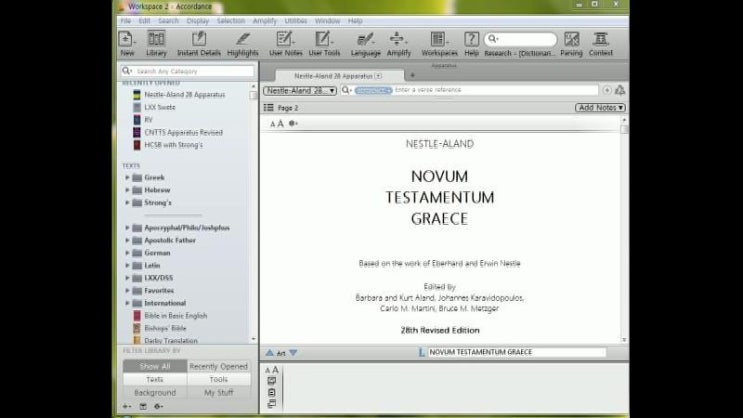Select the Show All library filter
743x418 pixels.
point(154,366)
